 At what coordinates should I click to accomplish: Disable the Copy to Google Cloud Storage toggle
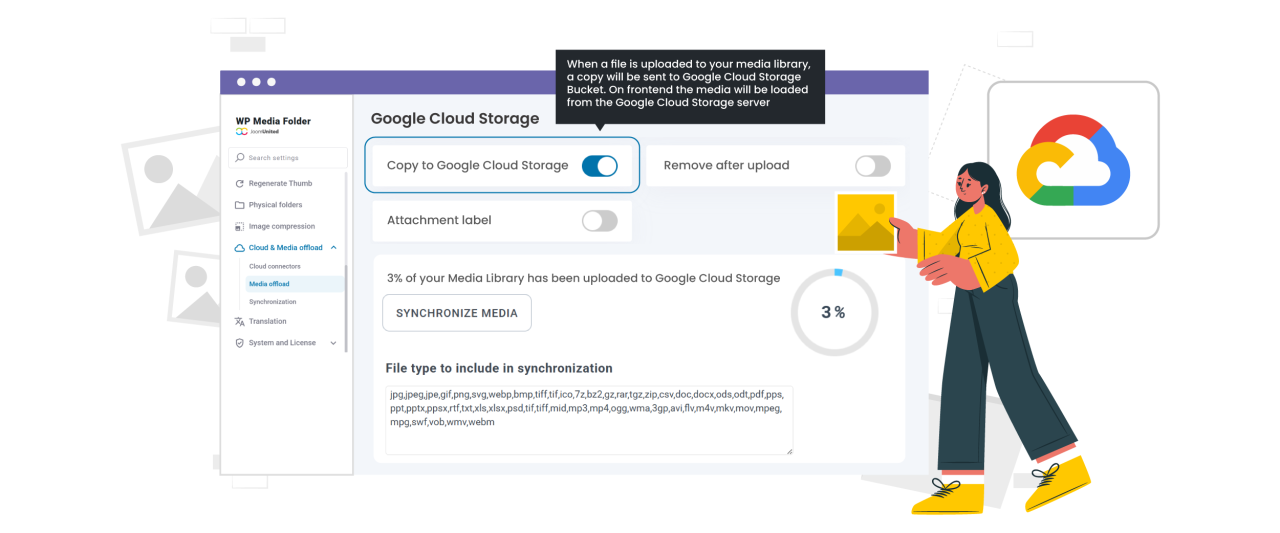click(x=599, y=166)
